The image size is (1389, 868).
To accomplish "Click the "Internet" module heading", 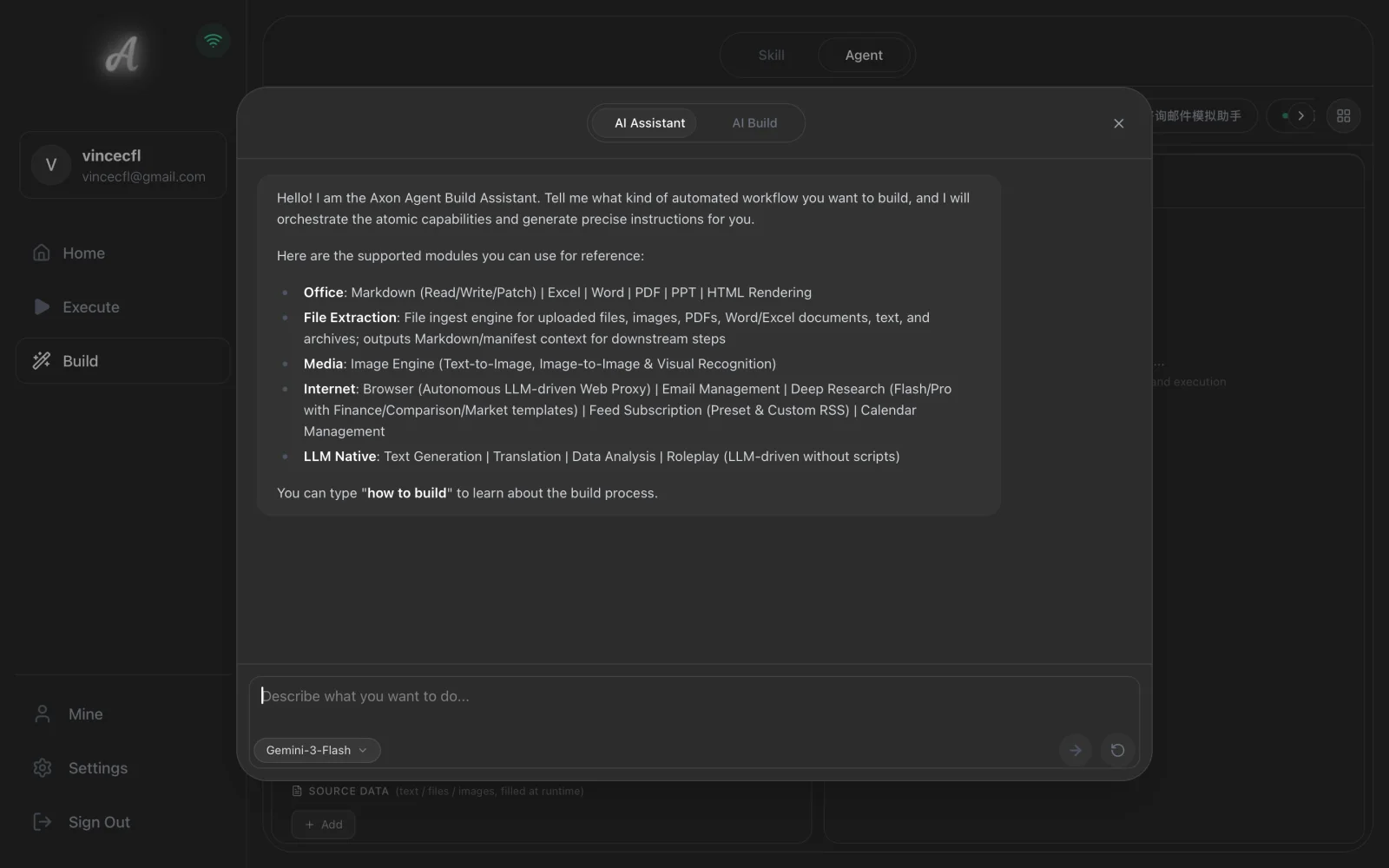I will 329,389.
